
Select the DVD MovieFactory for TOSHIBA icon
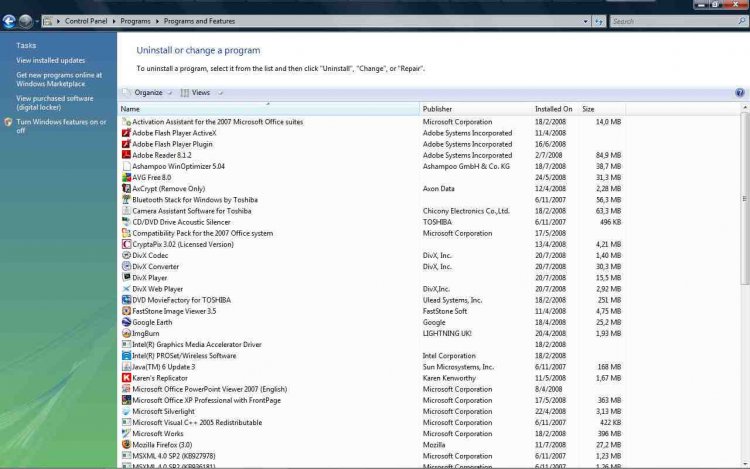(x=126, y=300)
